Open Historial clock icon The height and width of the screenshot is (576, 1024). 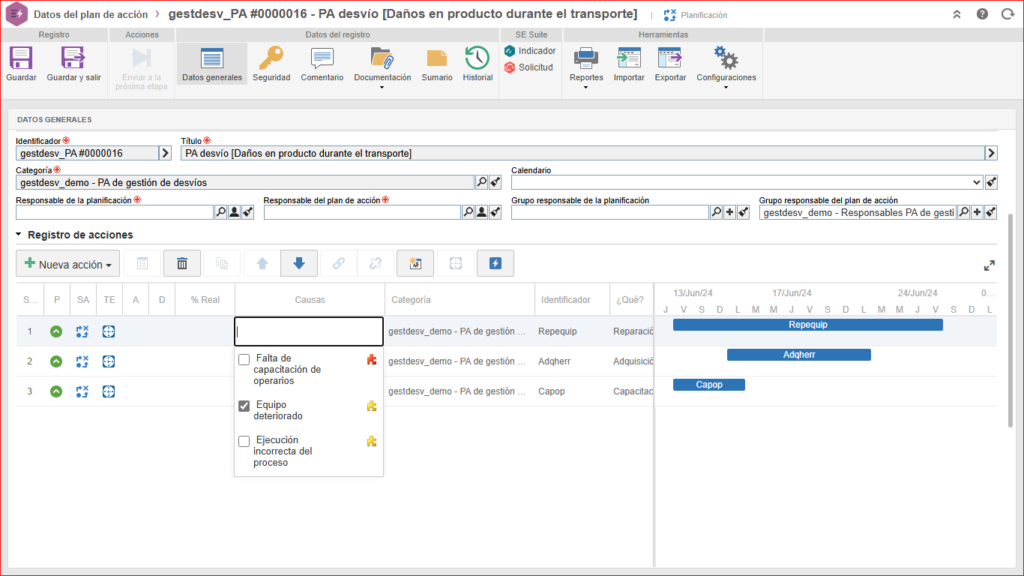point(477,59)
